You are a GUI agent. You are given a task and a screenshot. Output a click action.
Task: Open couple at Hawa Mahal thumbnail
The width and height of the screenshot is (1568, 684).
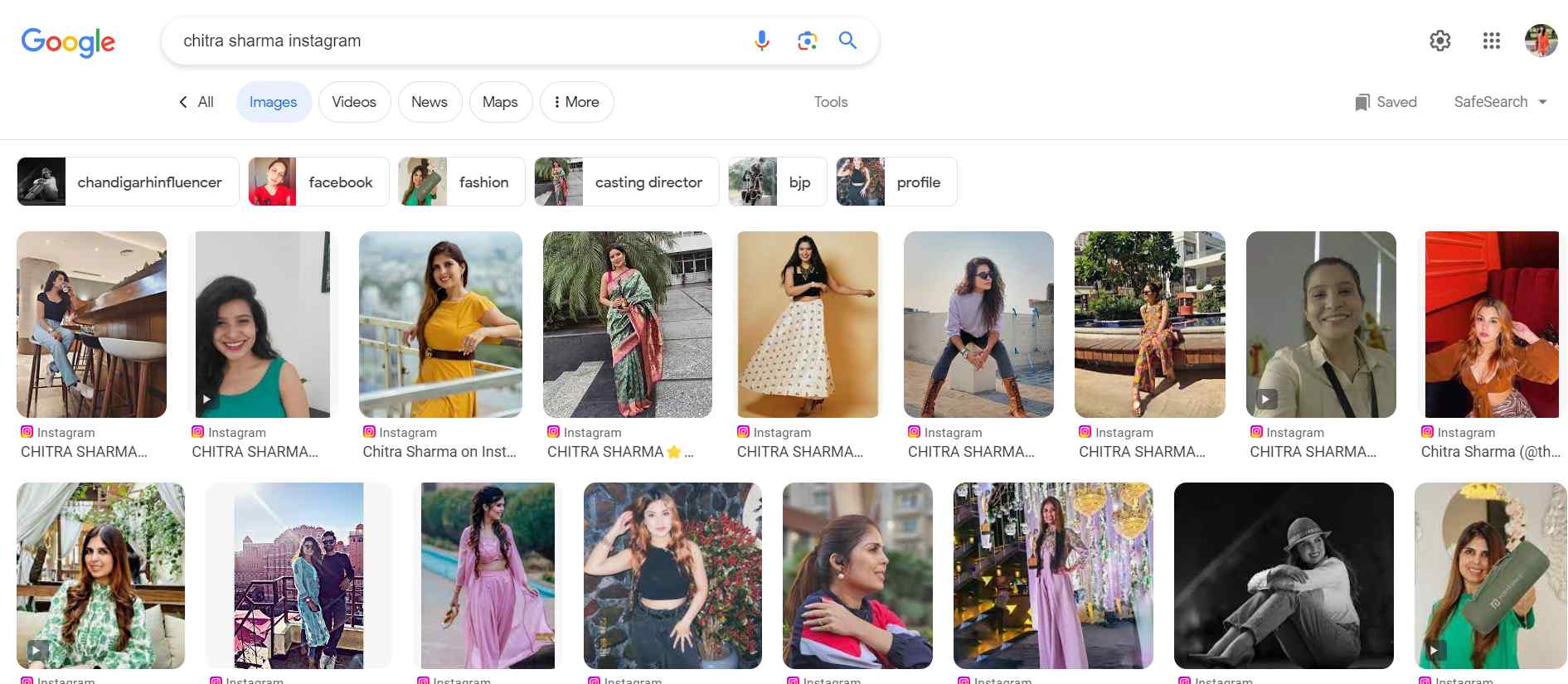(x=299, y=575)
